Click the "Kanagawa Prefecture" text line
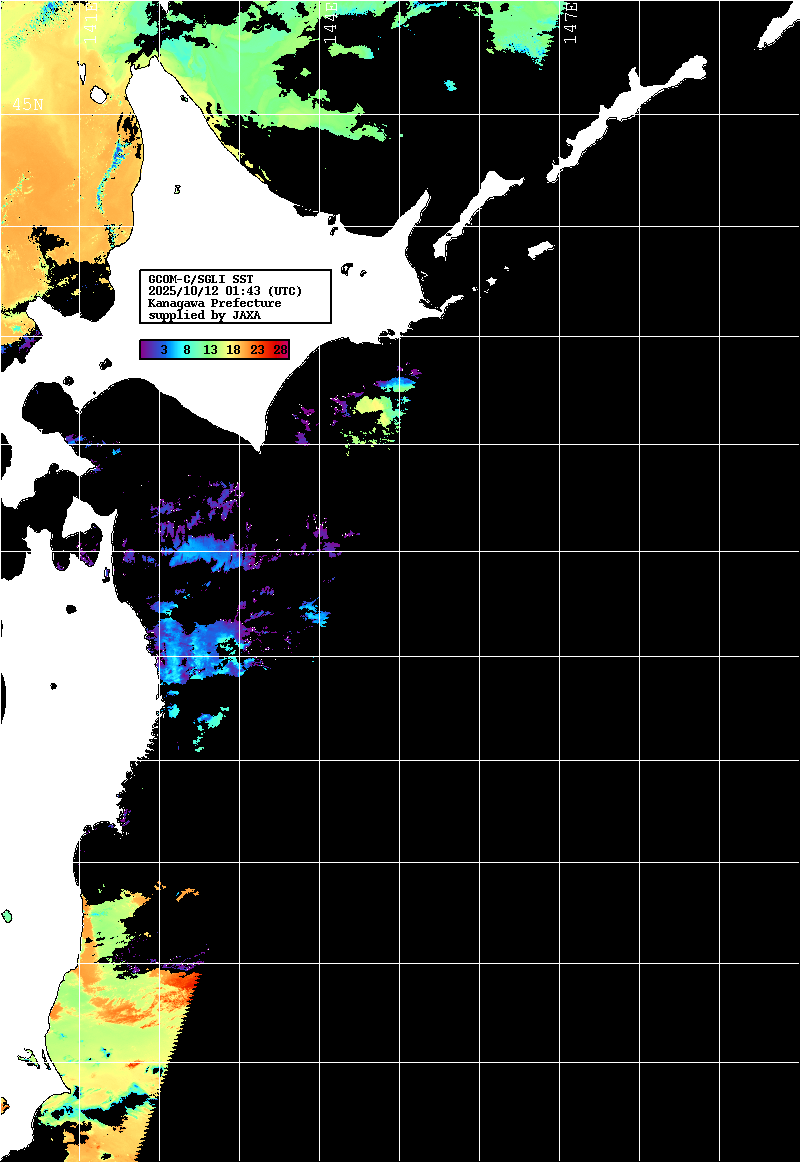Screen dimensions: 800x1162 click(x=214, y=303)
